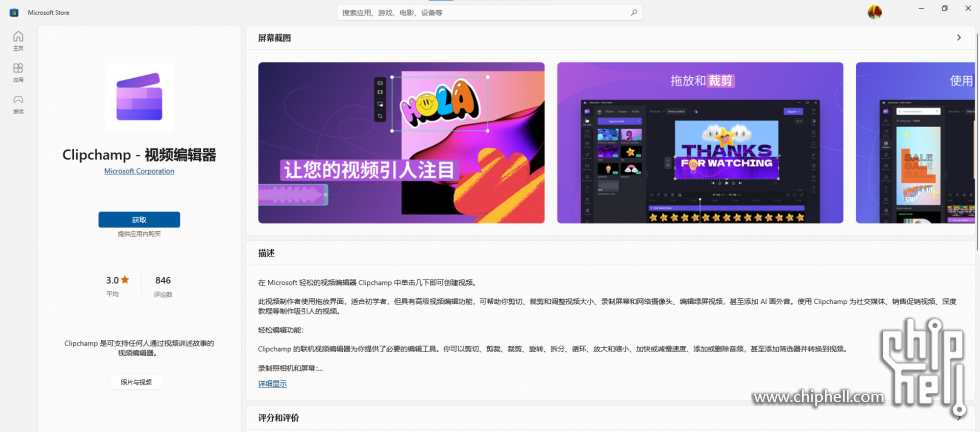The image size is (980, 432).
Task: Expand the 评分和评价 section chevron
Action: 959,417
